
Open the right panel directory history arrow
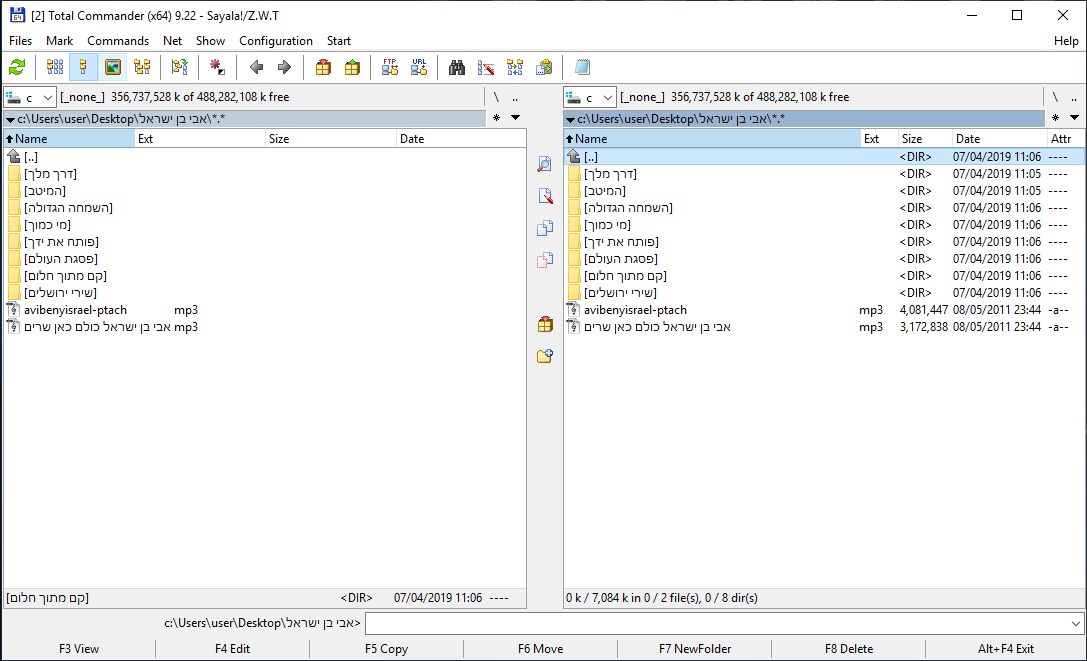pos(1074,117)
